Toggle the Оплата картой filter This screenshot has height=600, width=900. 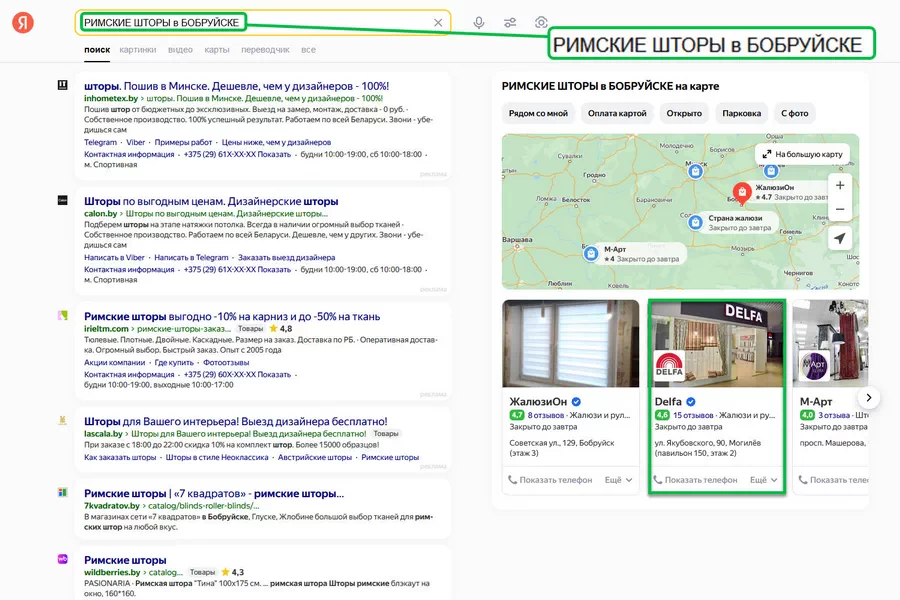pos(617,113)
